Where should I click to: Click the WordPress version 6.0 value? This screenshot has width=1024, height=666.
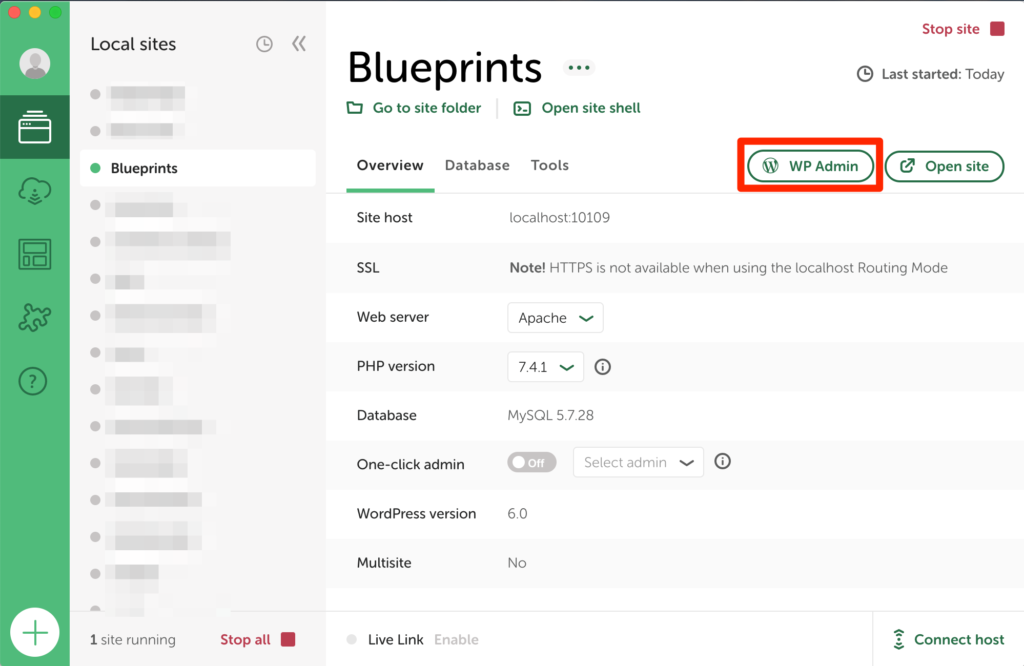[x=517, y=514]
